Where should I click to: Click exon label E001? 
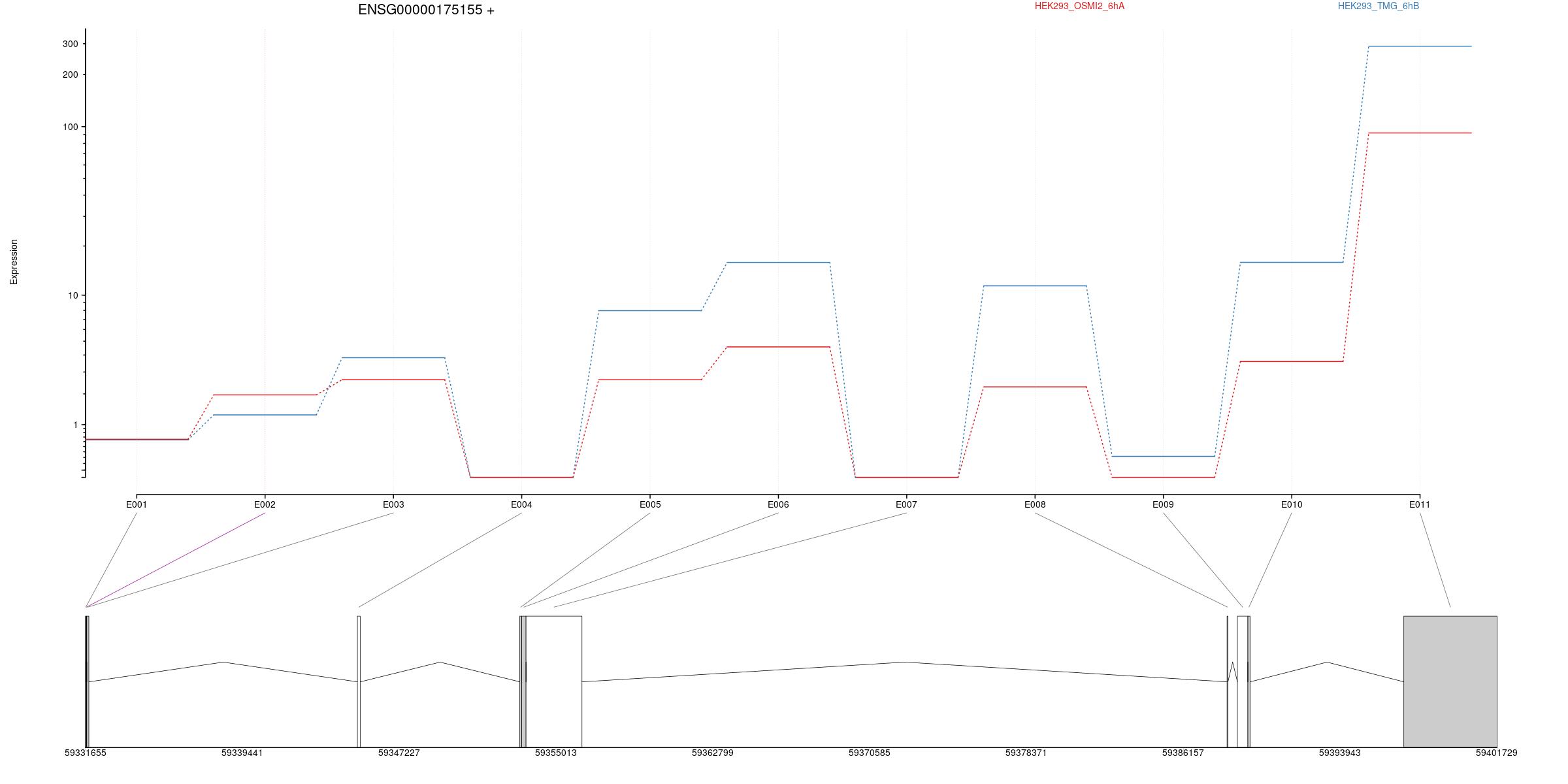point(137,504)
